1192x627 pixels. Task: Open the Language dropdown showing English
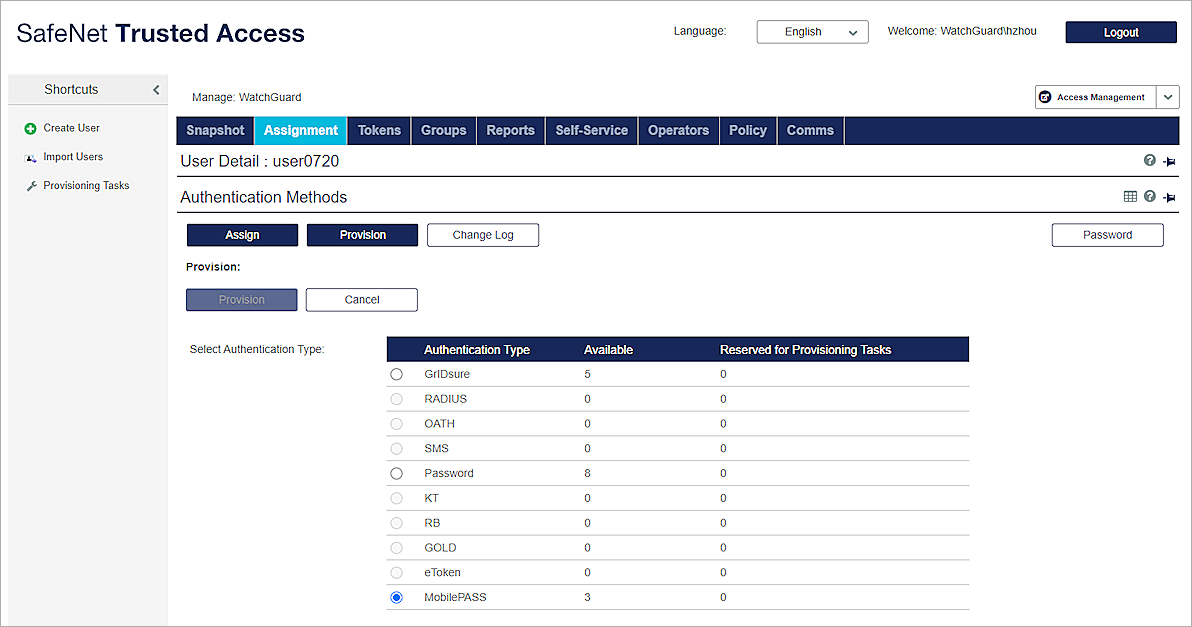pos(812,31)
